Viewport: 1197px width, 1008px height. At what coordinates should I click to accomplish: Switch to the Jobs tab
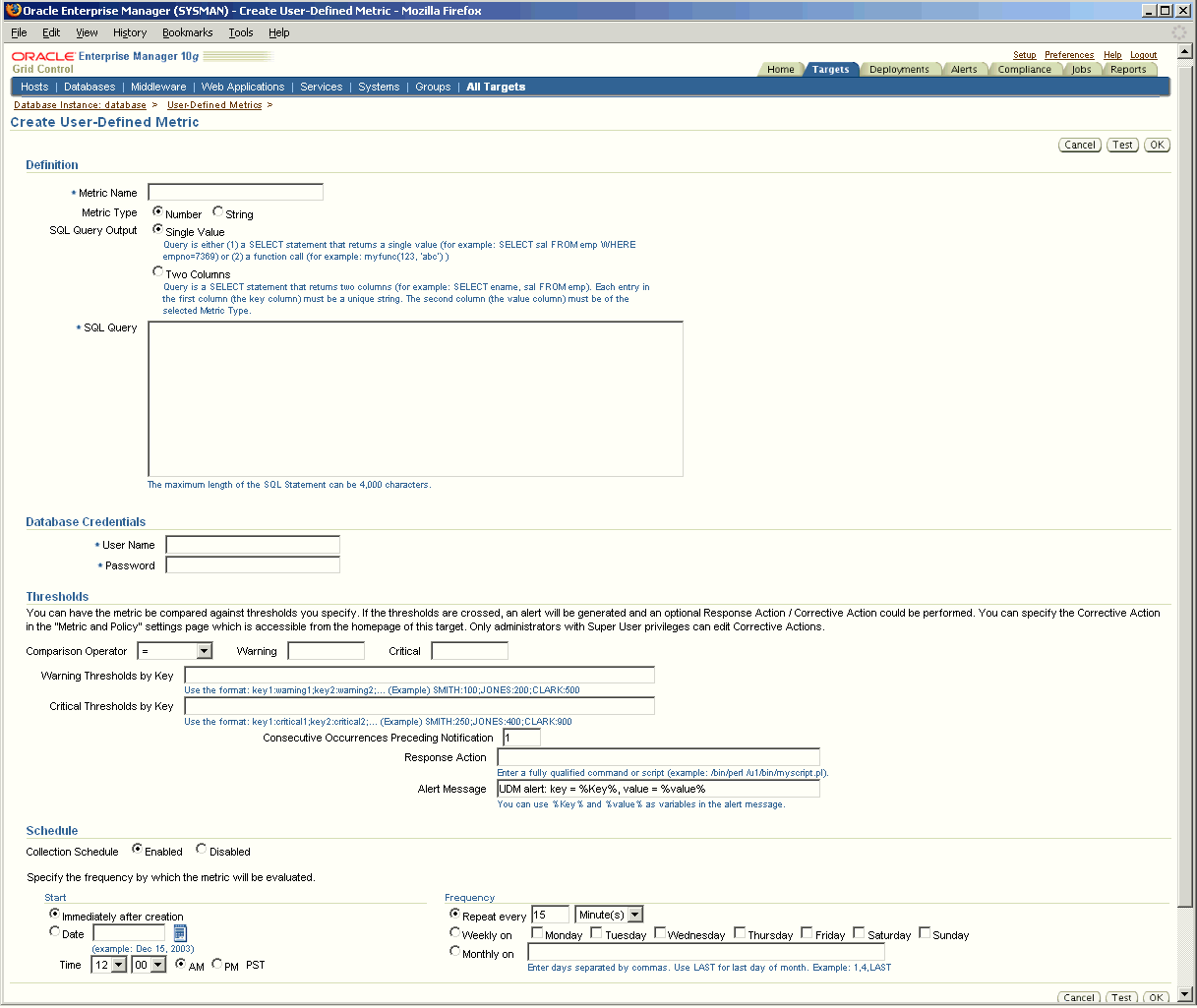1081,70
